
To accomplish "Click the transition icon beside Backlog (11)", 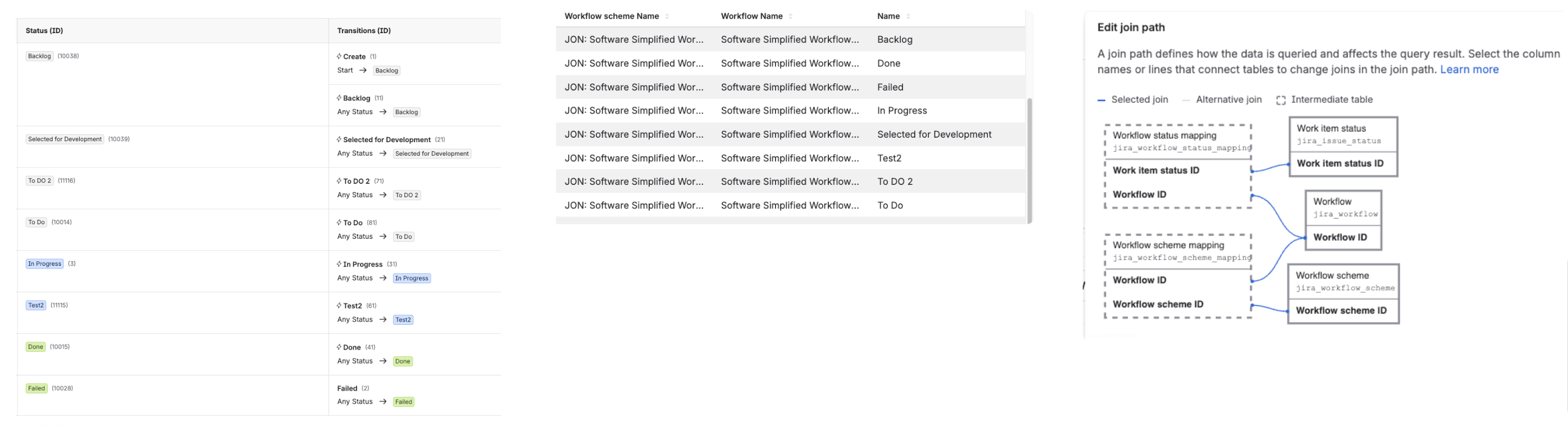I will coord(339,98).
